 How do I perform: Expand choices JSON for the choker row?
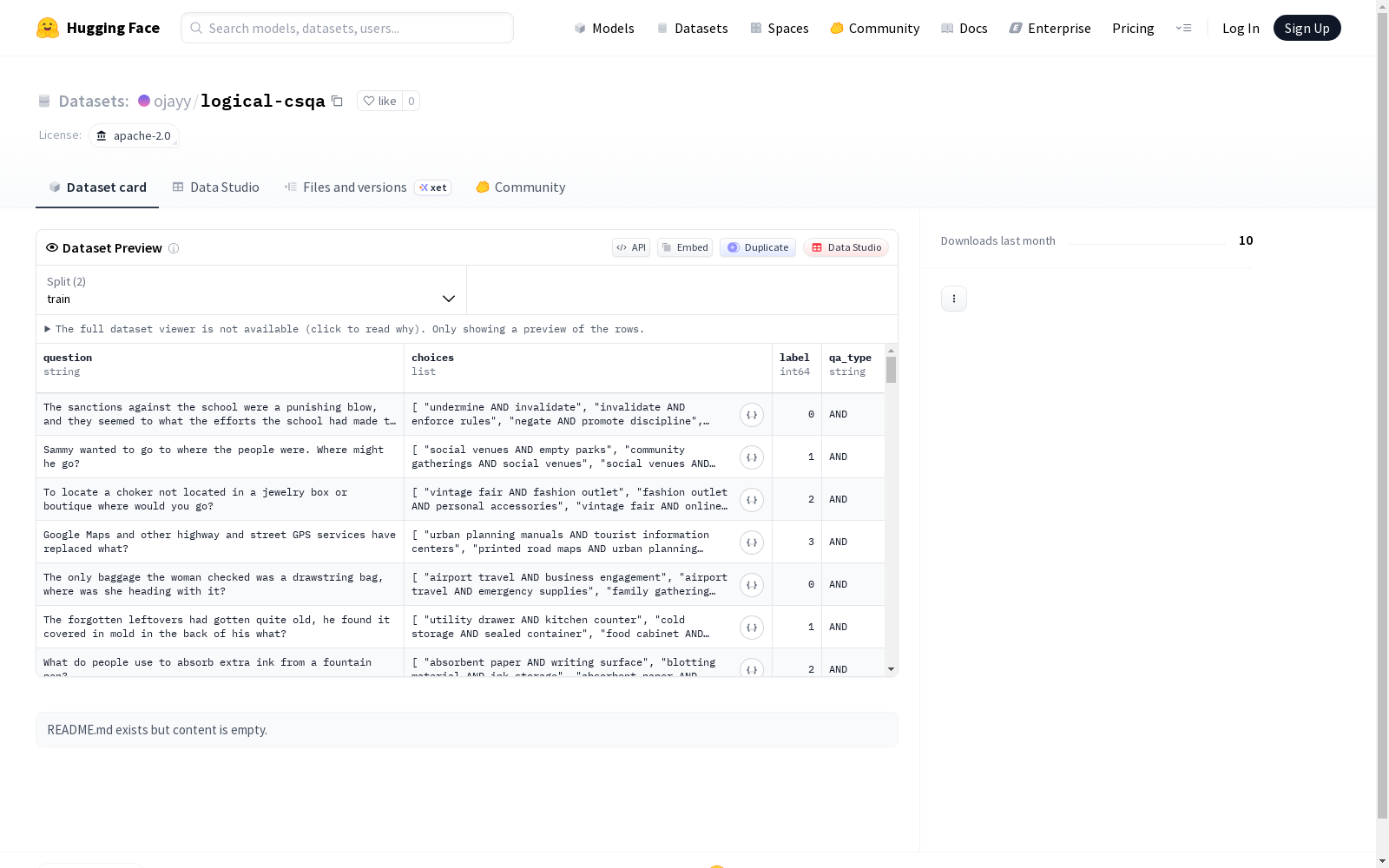(752, 500)
